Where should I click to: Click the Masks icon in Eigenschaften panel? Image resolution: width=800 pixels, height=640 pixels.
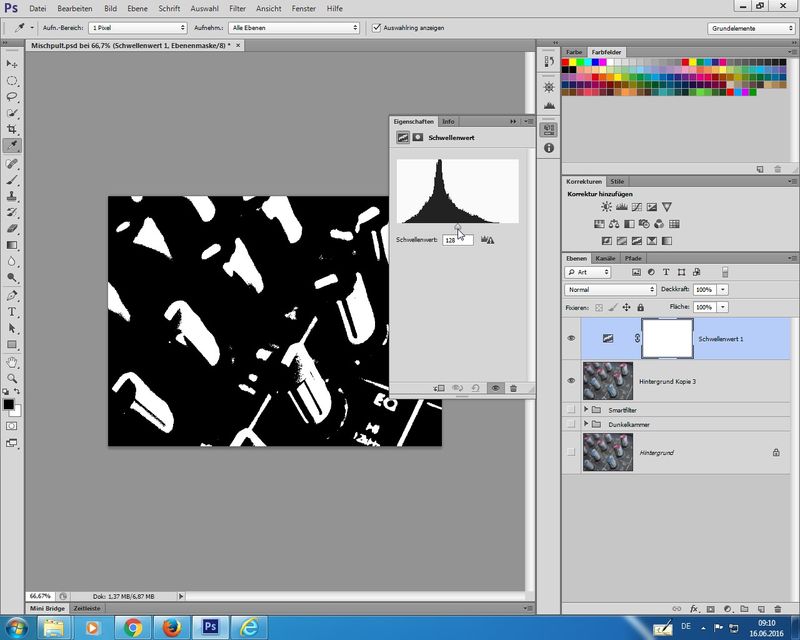pyautogui.click(x=418, y=137)
